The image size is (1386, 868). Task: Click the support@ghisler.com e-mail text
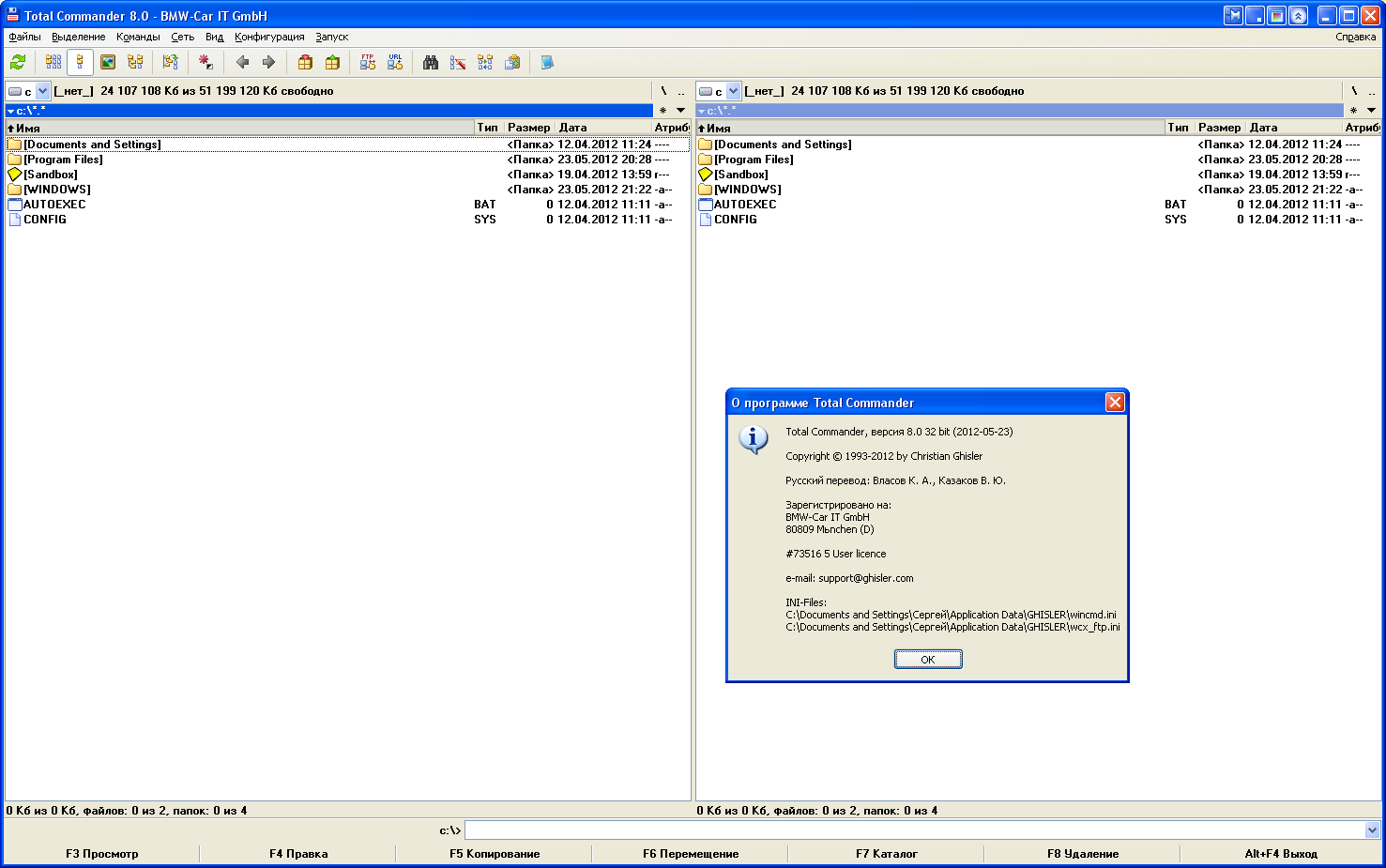click(x=865, y=578)
